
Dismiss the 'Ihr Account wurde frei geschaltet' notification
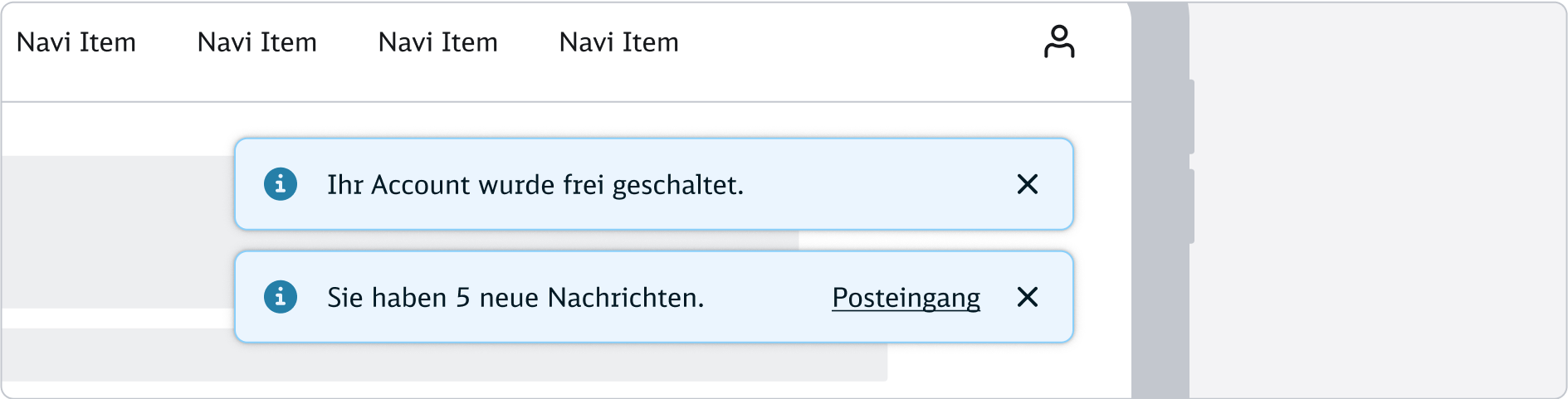click(1027, 184)
